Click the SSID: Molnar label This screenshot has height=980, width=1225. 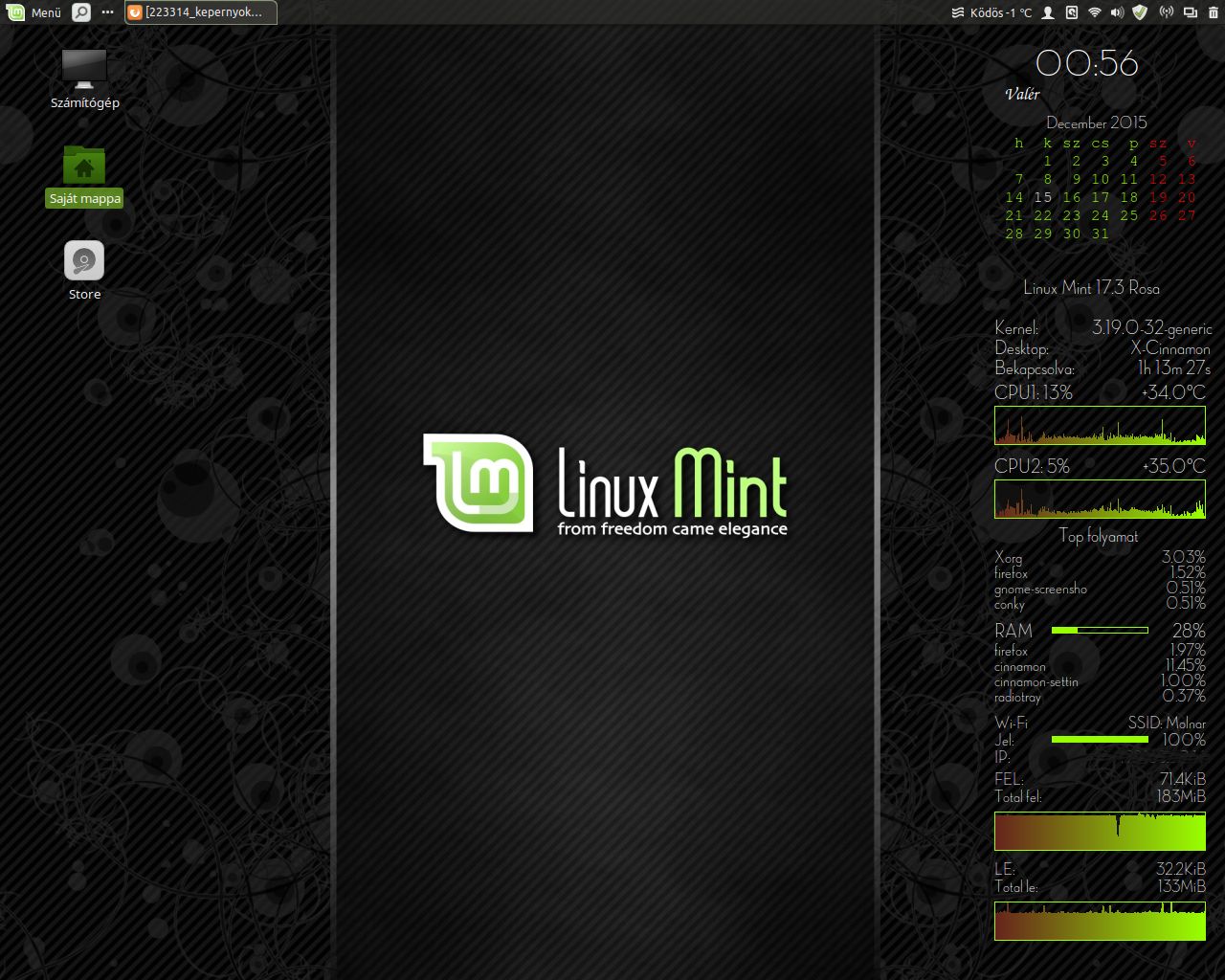click(x=1167, y=723)
